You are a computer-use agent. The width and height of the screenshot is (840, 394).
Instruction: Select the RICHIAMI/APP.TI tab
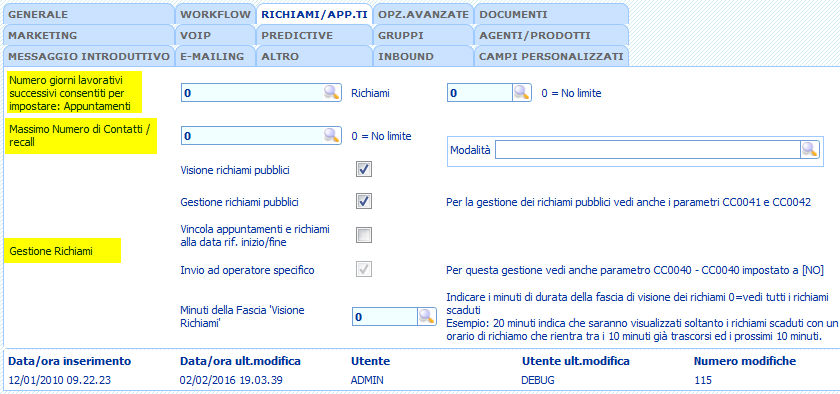(x=314, y=14)
